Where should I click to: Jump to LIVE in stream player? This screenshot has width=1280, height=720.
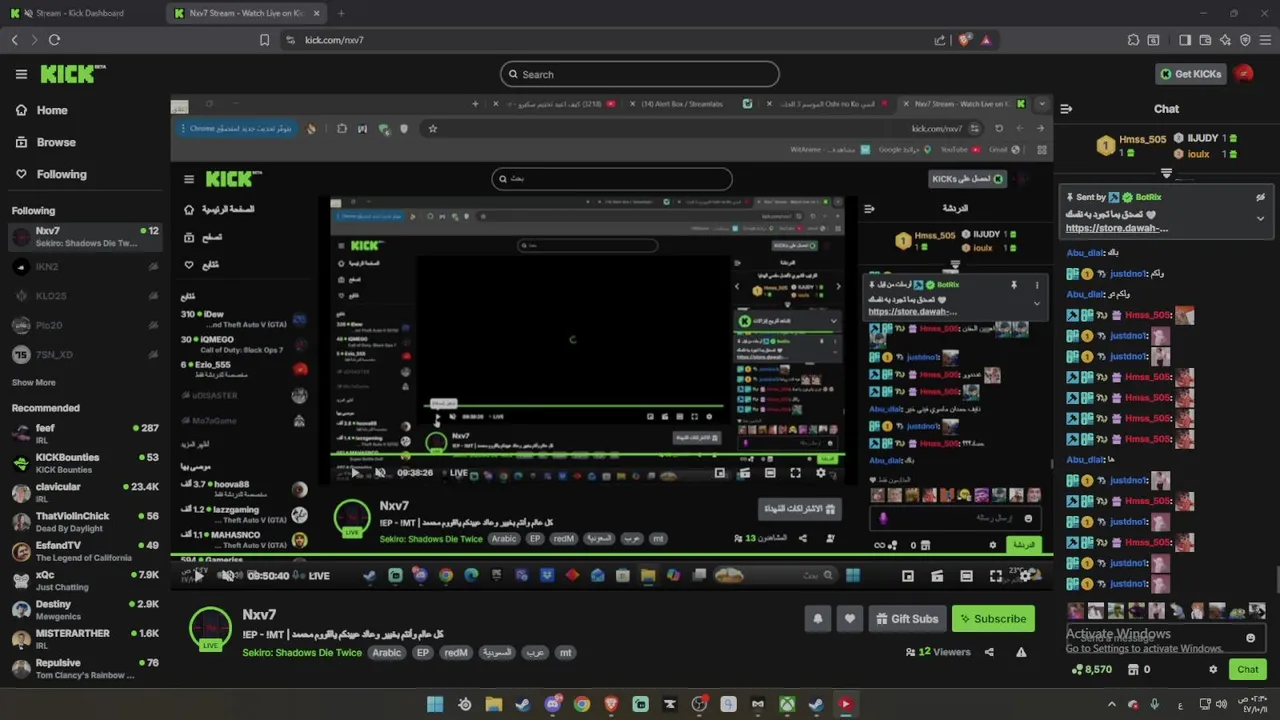pyautogui.click(x=319, y=575)
